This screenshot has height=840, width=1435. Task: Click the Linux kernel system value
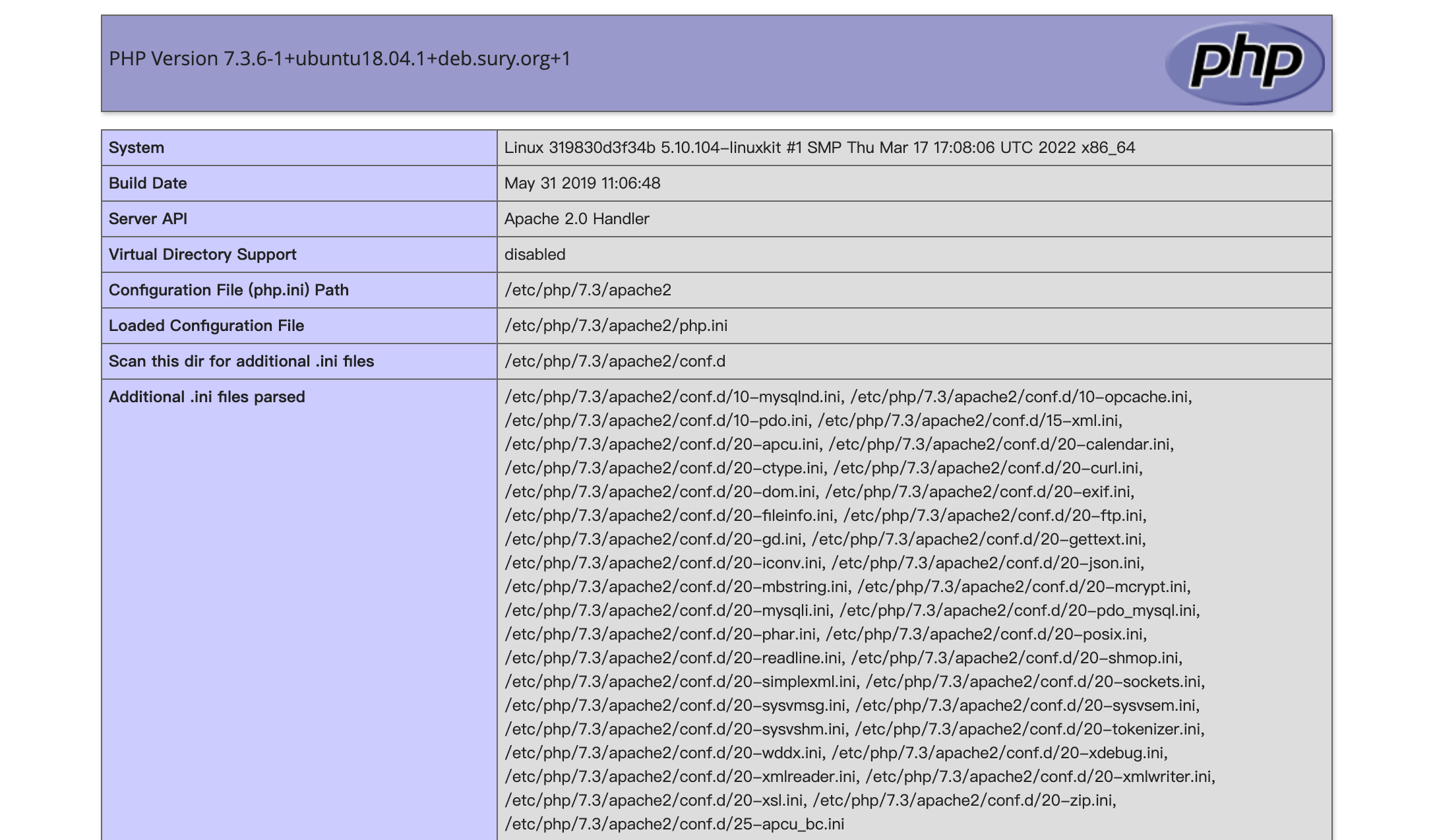tap(819, 148)
